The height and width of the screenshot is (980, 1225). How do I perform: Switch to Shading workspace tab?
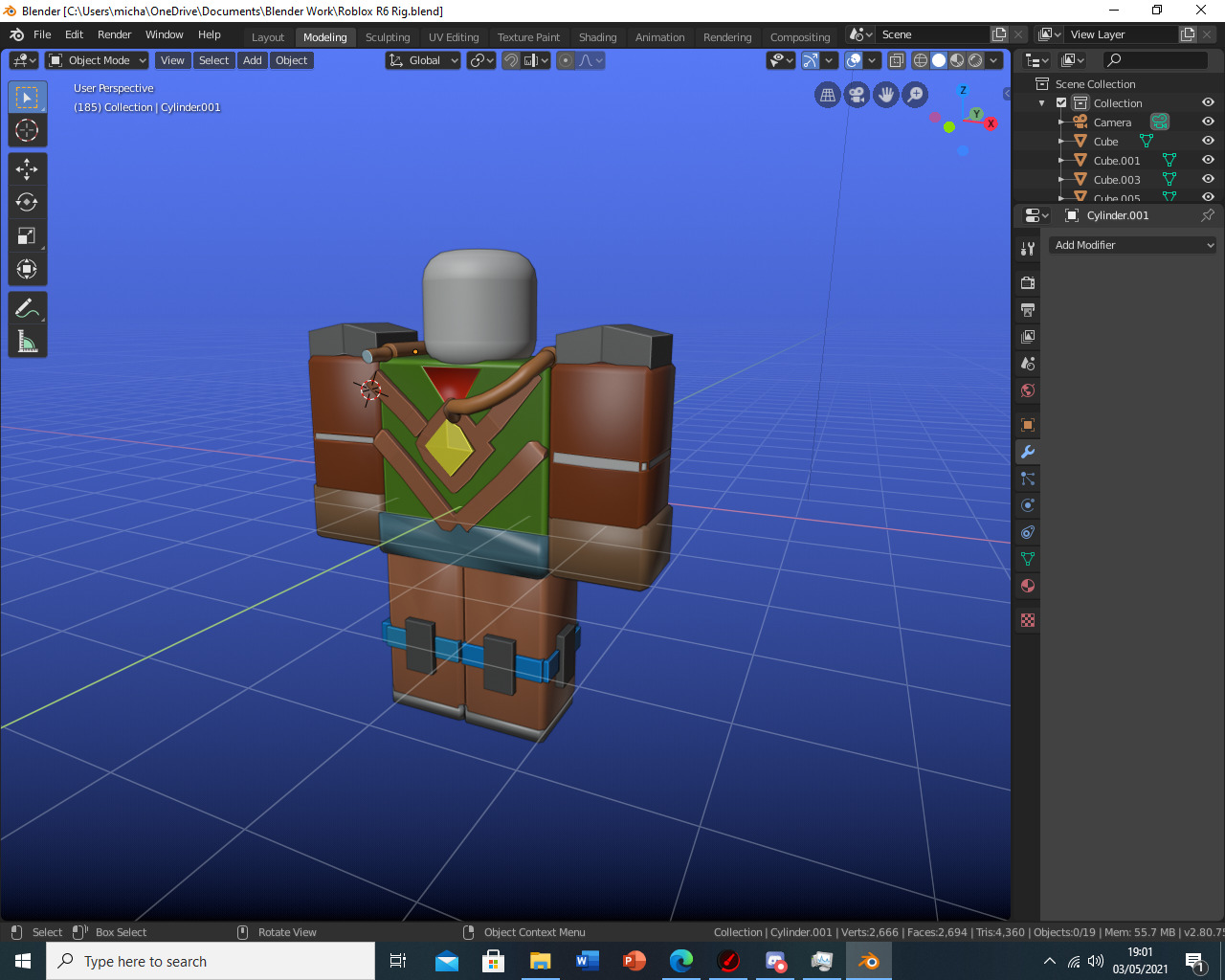pos(597,37)
